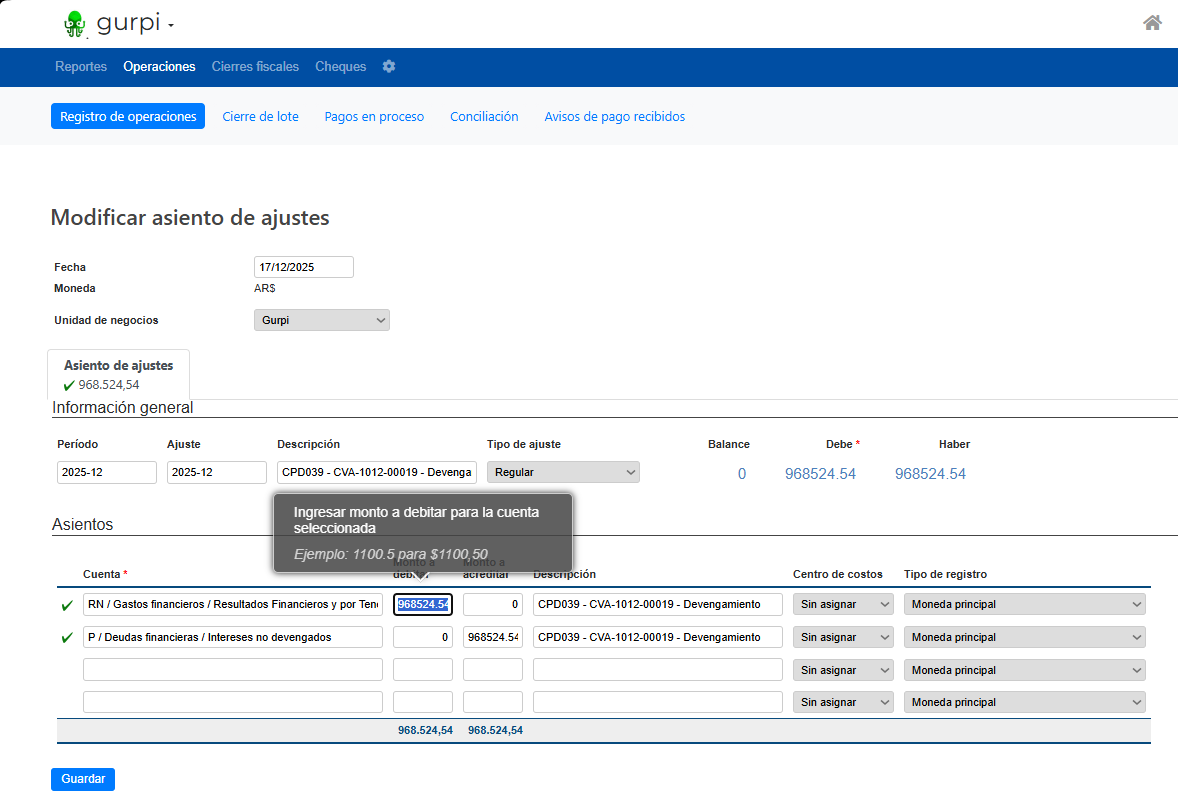1178x808 pixels.
Task: Open the Reportes menu
Action: point(81,66)
